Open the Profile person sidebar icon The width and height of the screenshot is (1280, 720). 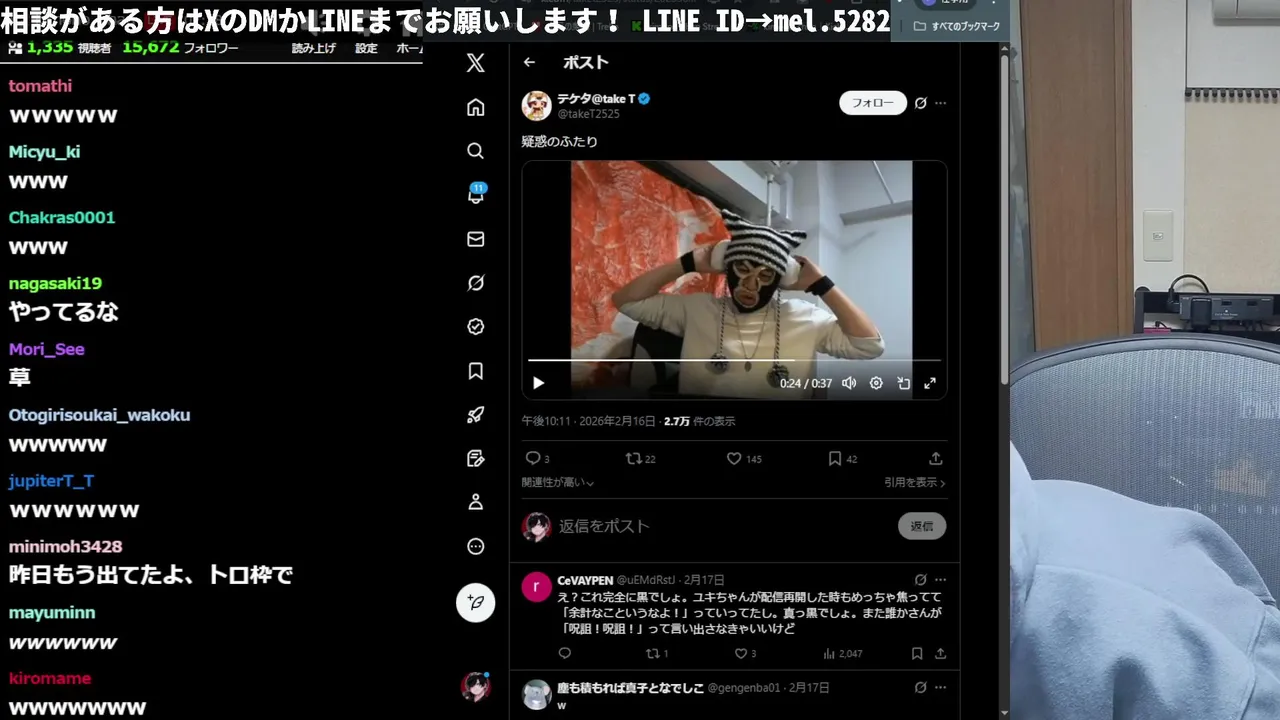[476, 502]
